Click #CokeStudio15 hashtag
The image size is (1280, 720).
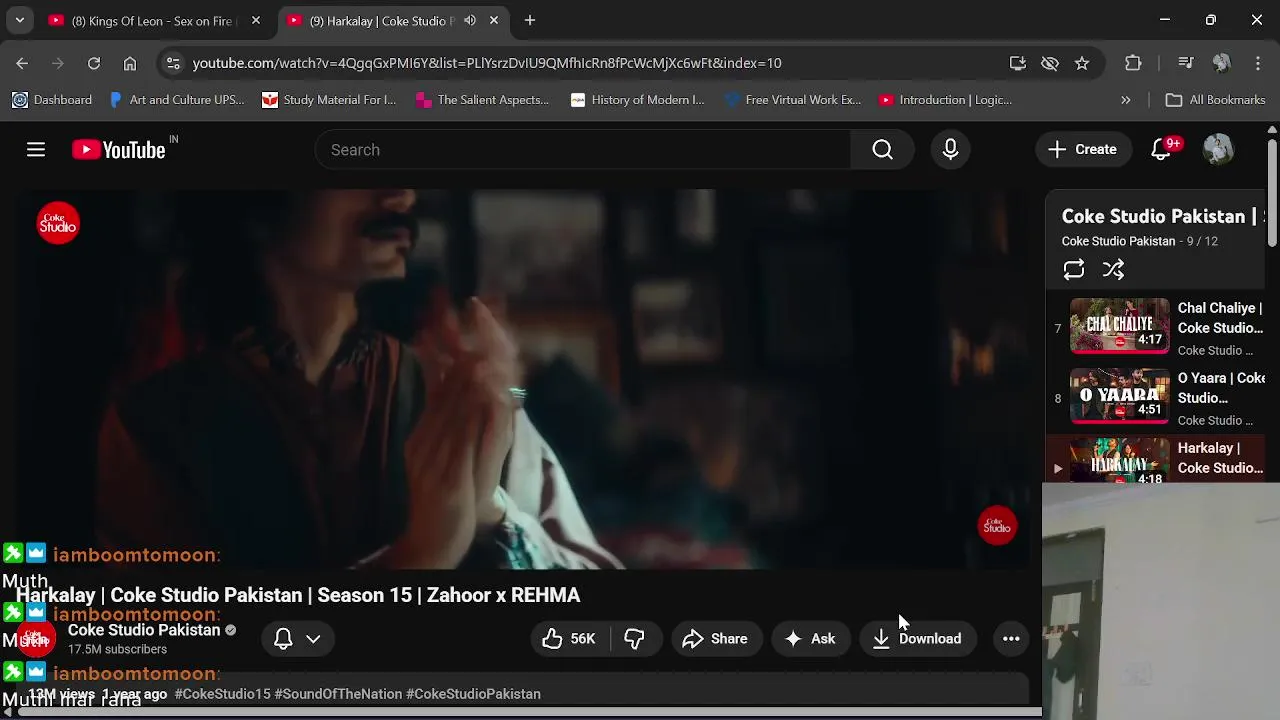[222, 694]
